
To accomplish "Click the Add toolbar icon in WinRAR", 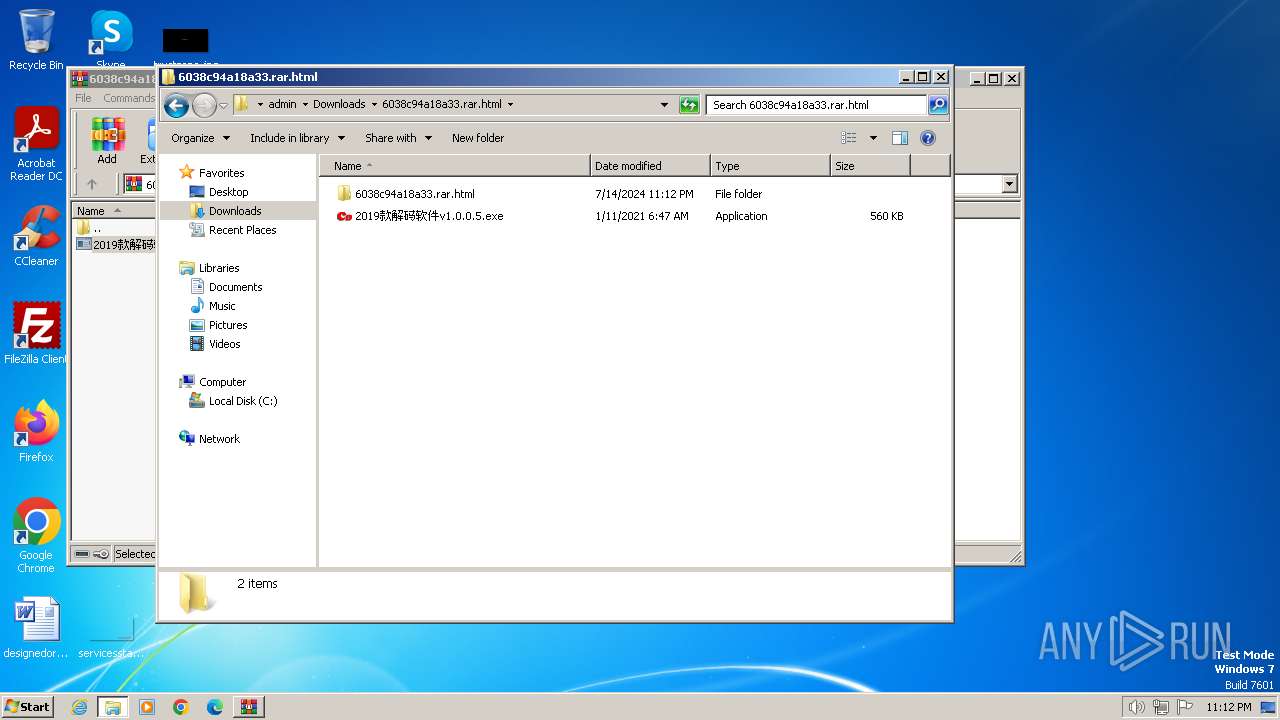I will pyautogui.click(x=107, y=141).
